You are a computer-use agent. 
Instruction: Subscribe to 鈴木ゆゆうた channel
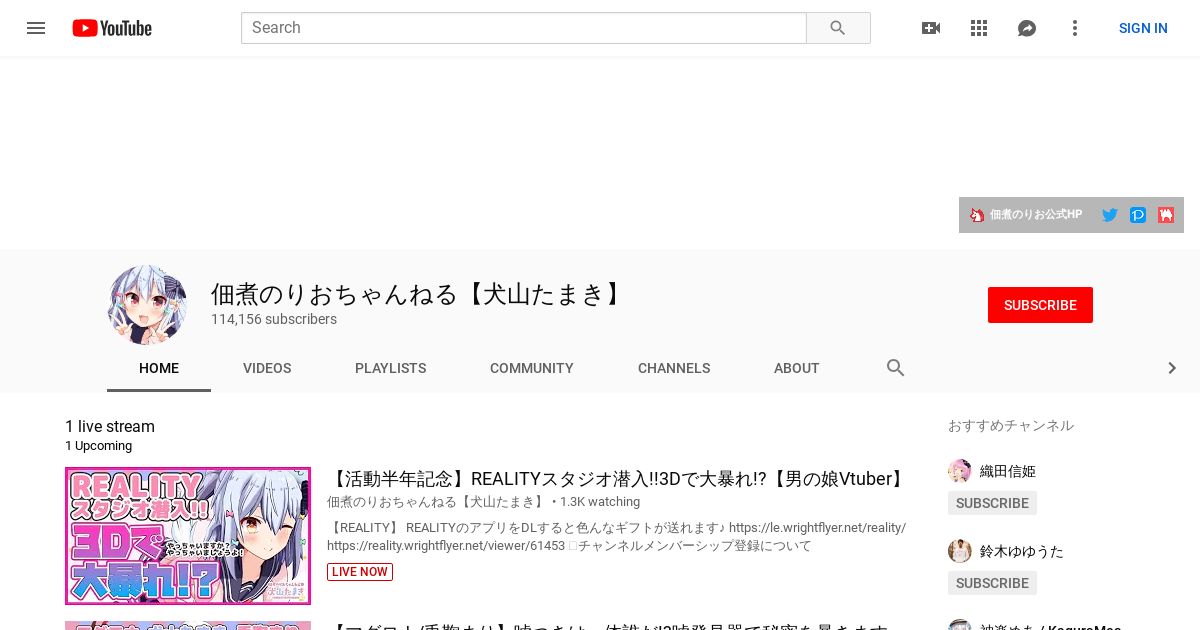click(992, 583)
